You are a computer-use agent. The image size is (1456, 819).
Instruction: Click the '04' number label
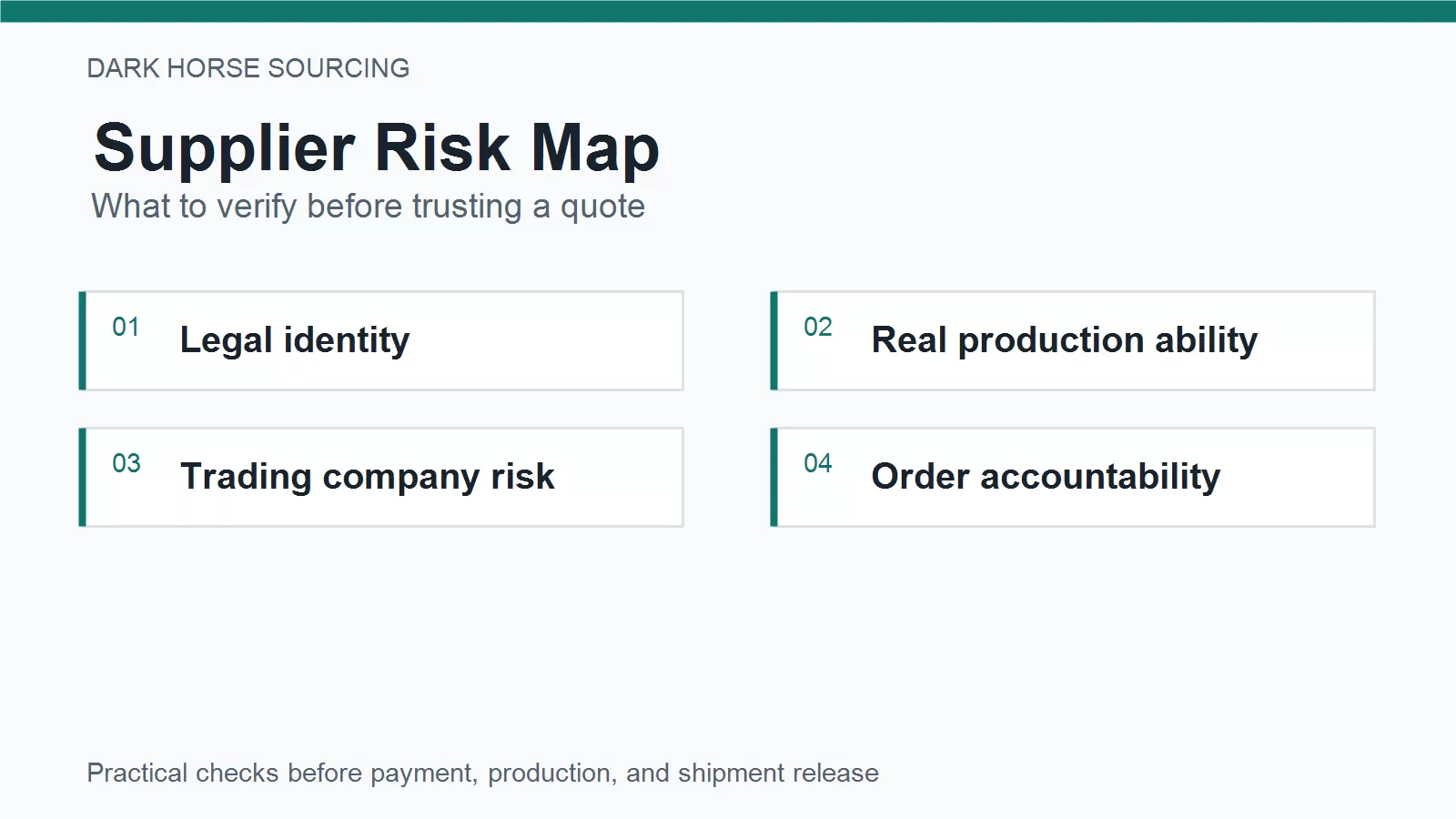point(818,464)
